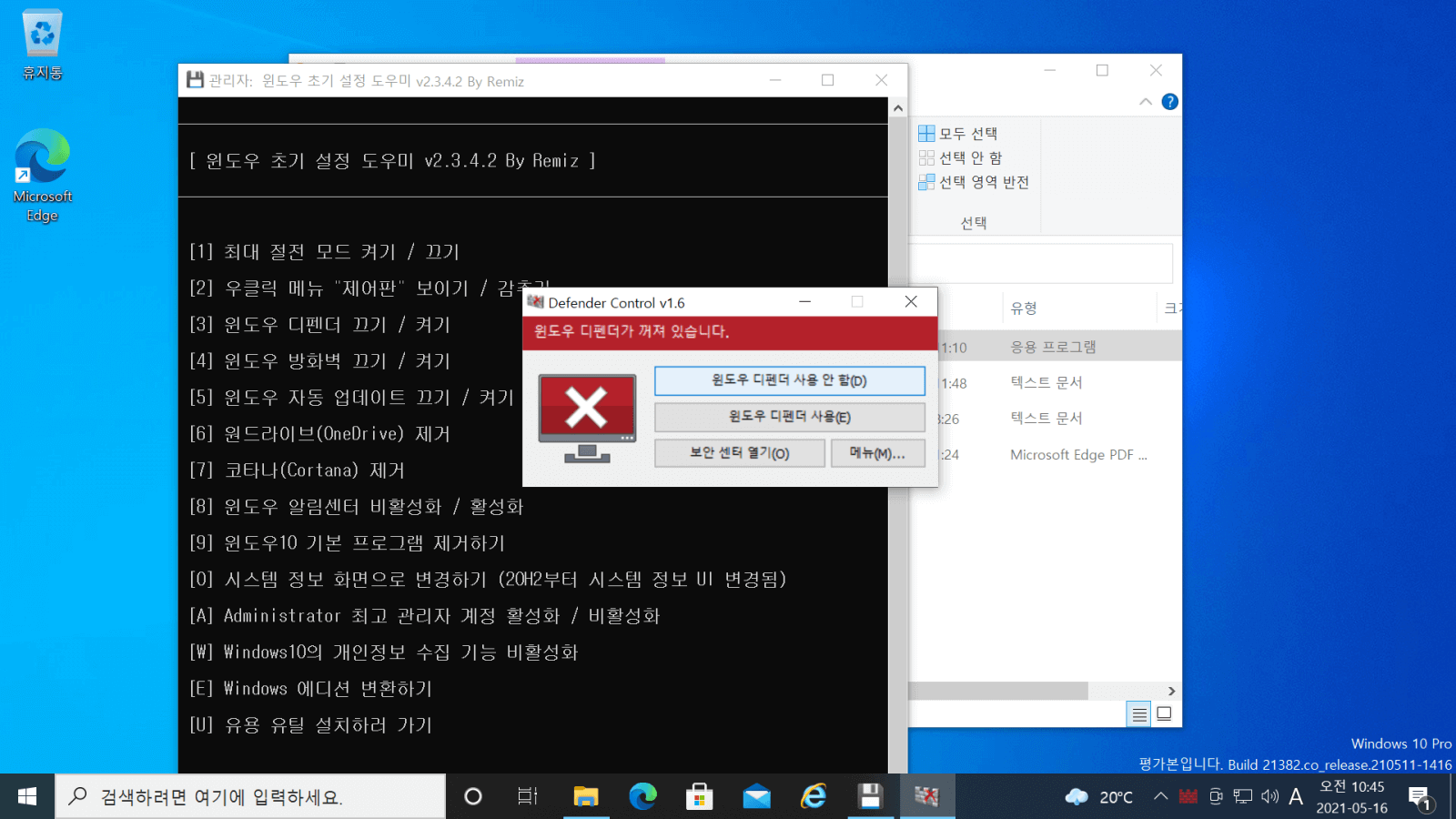This screenshot has width=1456, height=819.
Task: Click Explorer horizontal scrollbar right arrow
Action: (1171, 692)
